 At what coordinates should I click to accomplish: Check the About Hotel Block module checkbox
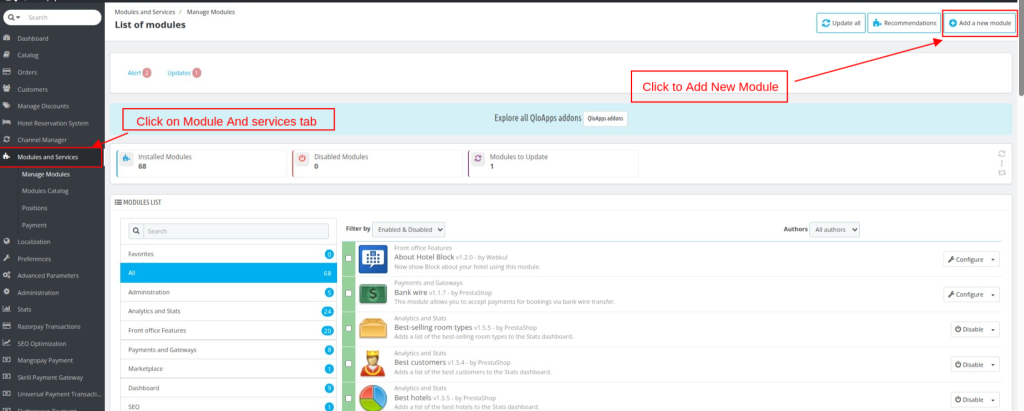point(348,260)
